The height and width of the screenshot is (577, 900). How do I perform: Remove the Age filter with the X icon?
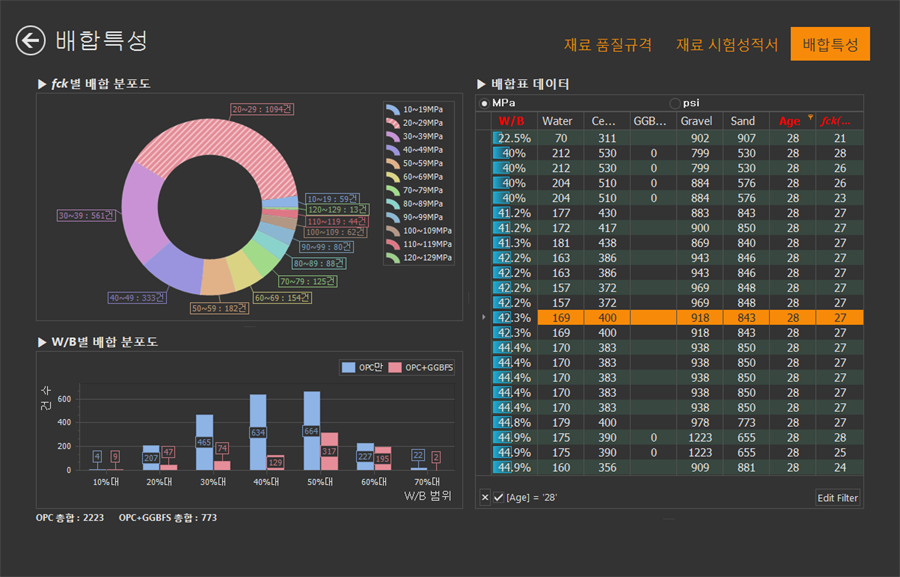point(485,497)
